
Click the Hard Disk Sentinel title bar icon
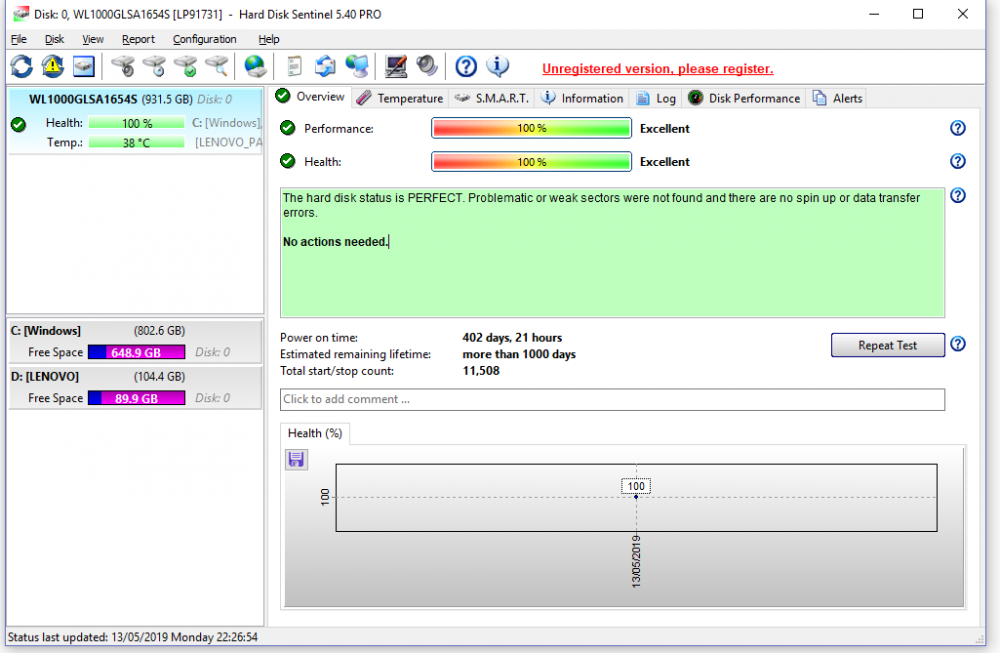(x=21, y=13)
